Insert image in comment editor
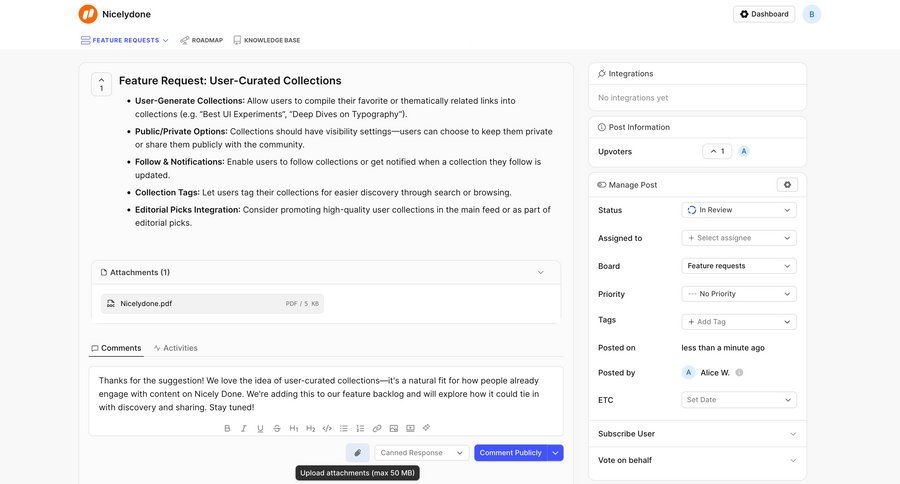 (394, 428)
